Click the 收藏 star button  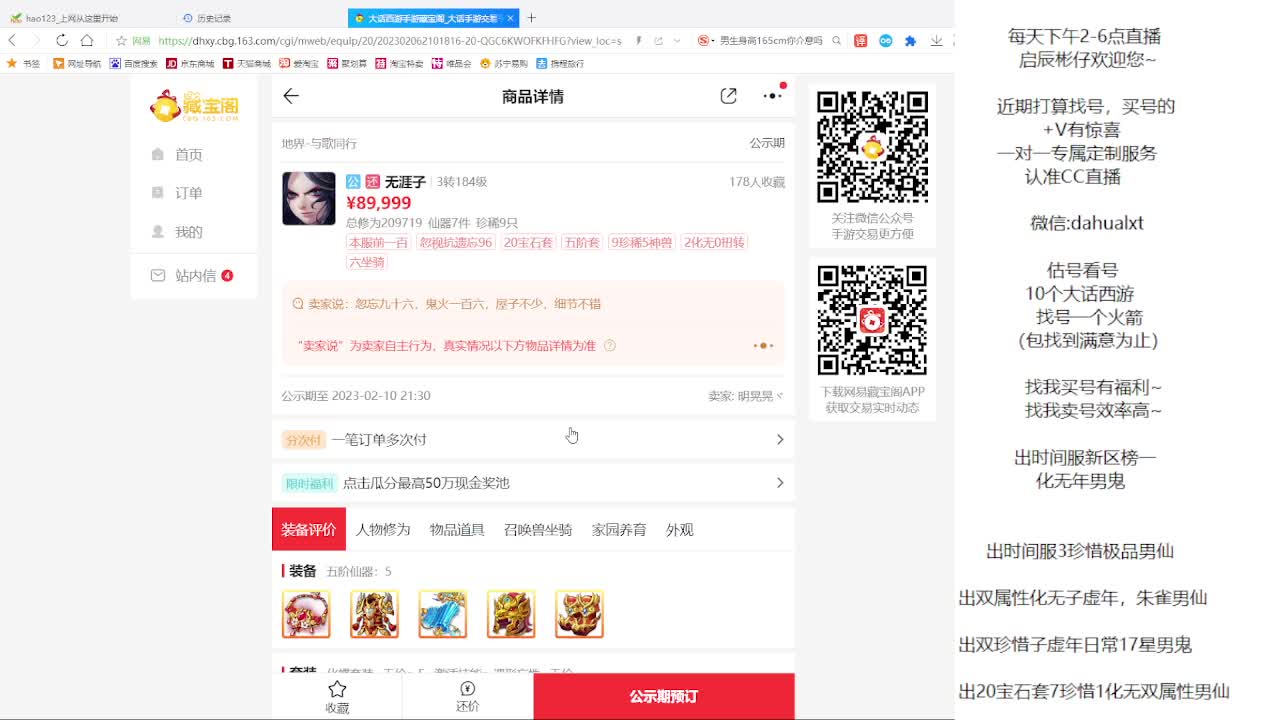pyautogui.click(x=337, y=697)
